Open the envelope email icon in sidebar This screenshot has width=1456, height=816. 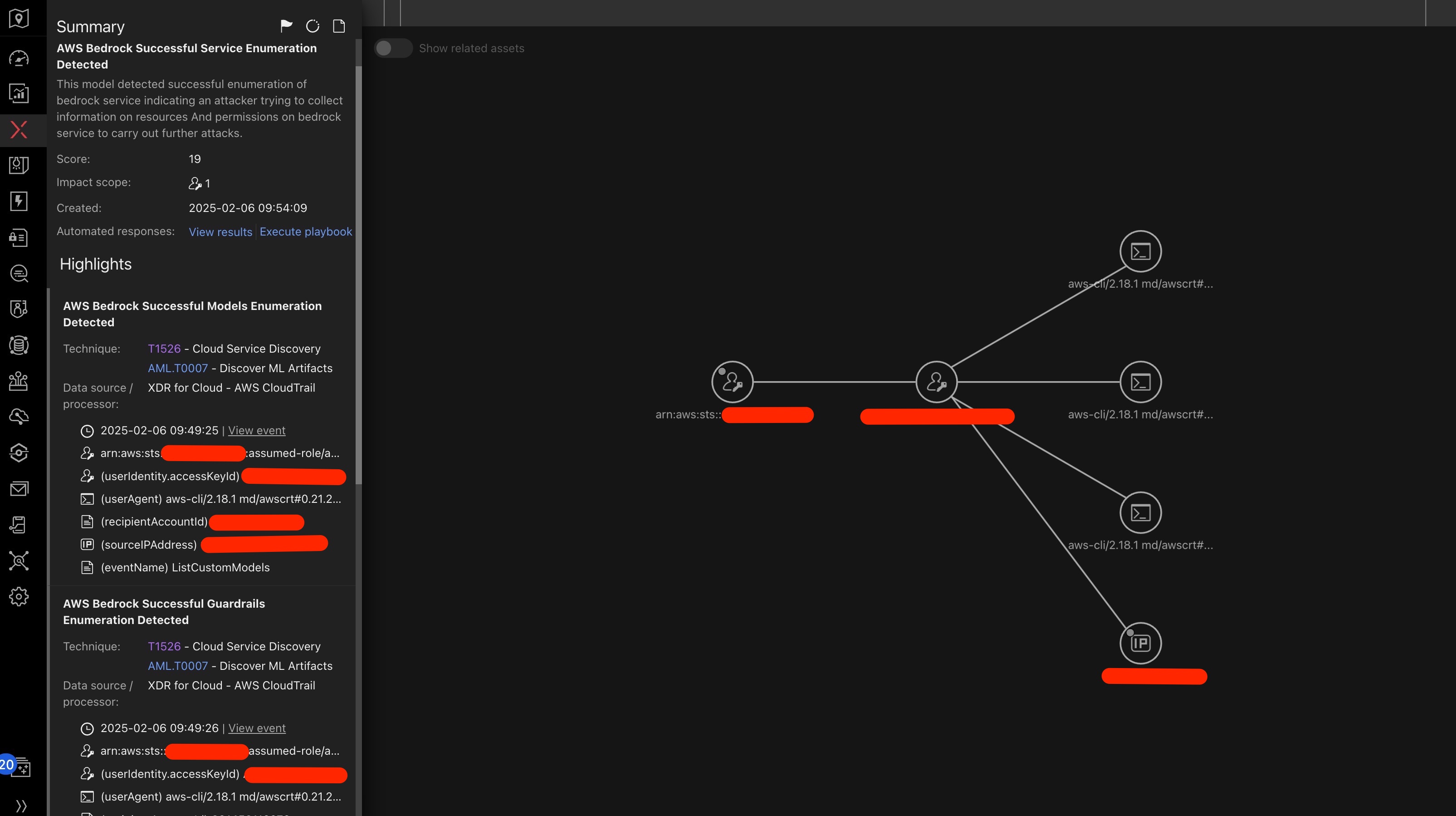coord(19,489)
